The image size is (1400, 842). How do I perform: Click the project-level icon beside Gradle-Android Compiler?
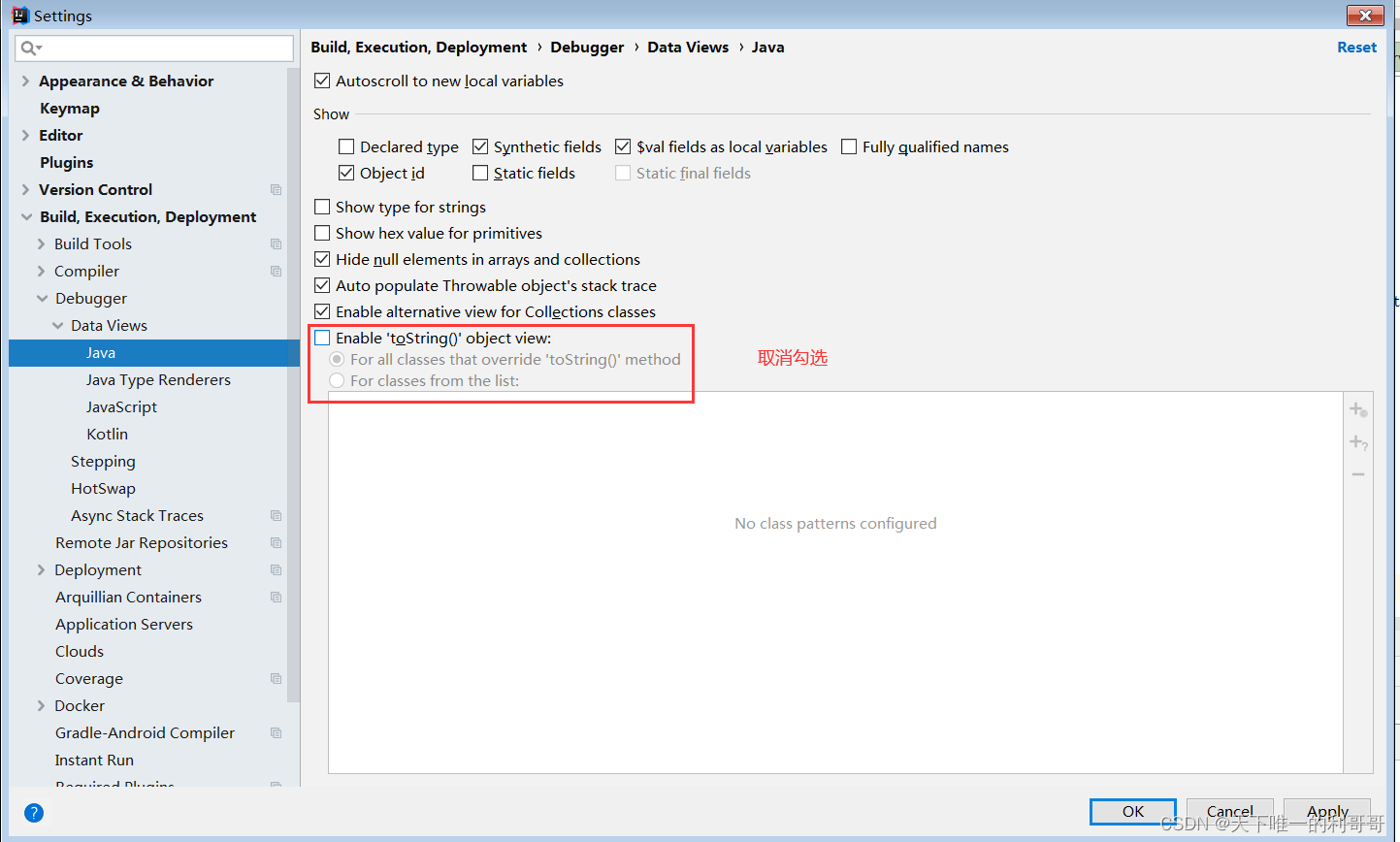[x=276, y=732]
